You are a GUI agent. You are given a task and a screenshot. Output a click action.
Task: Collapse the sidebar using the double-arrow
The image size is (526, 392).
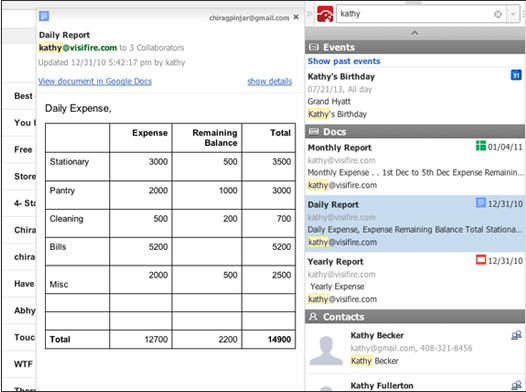click(x=309, y=14)
